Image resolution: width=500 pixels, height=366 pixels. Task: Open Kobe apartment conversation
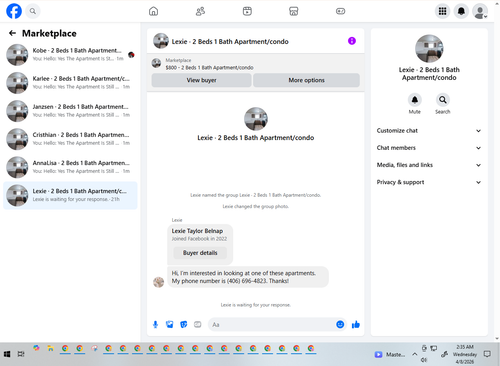pyautogui.click(x=70, y=55)
